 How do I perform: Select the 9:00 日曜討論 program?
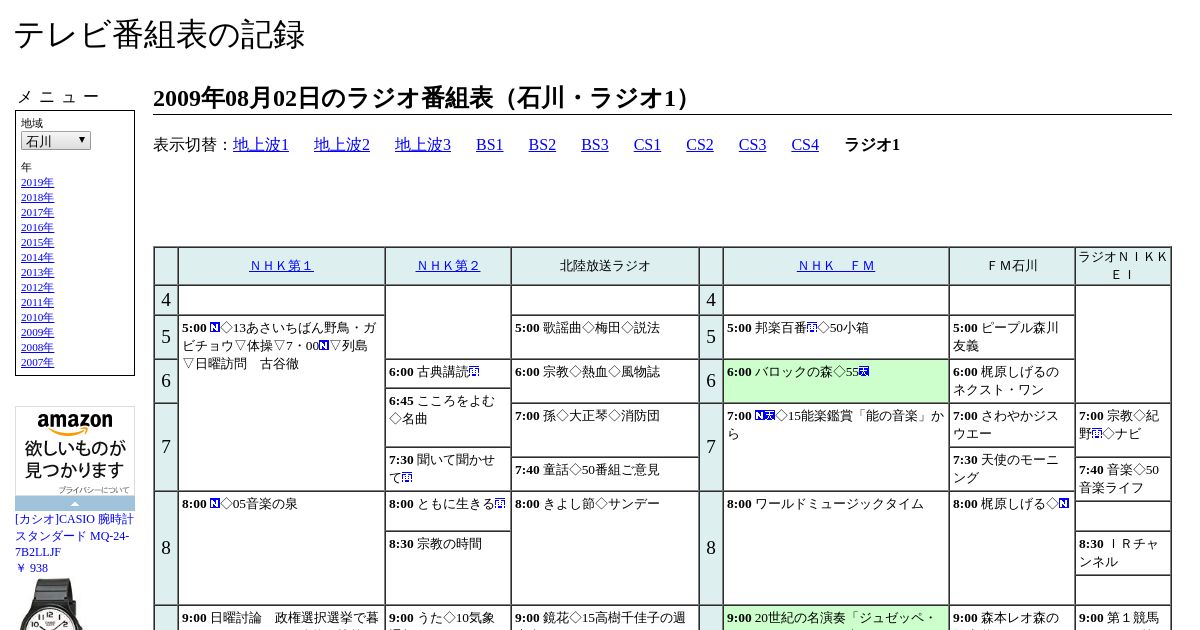point(281,618)
